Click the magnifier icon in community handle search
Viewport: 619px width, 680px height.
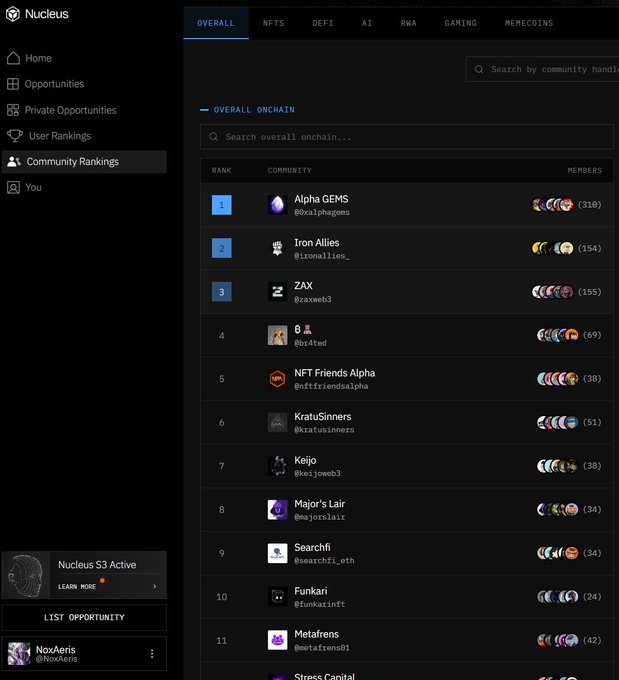[479, 69]
